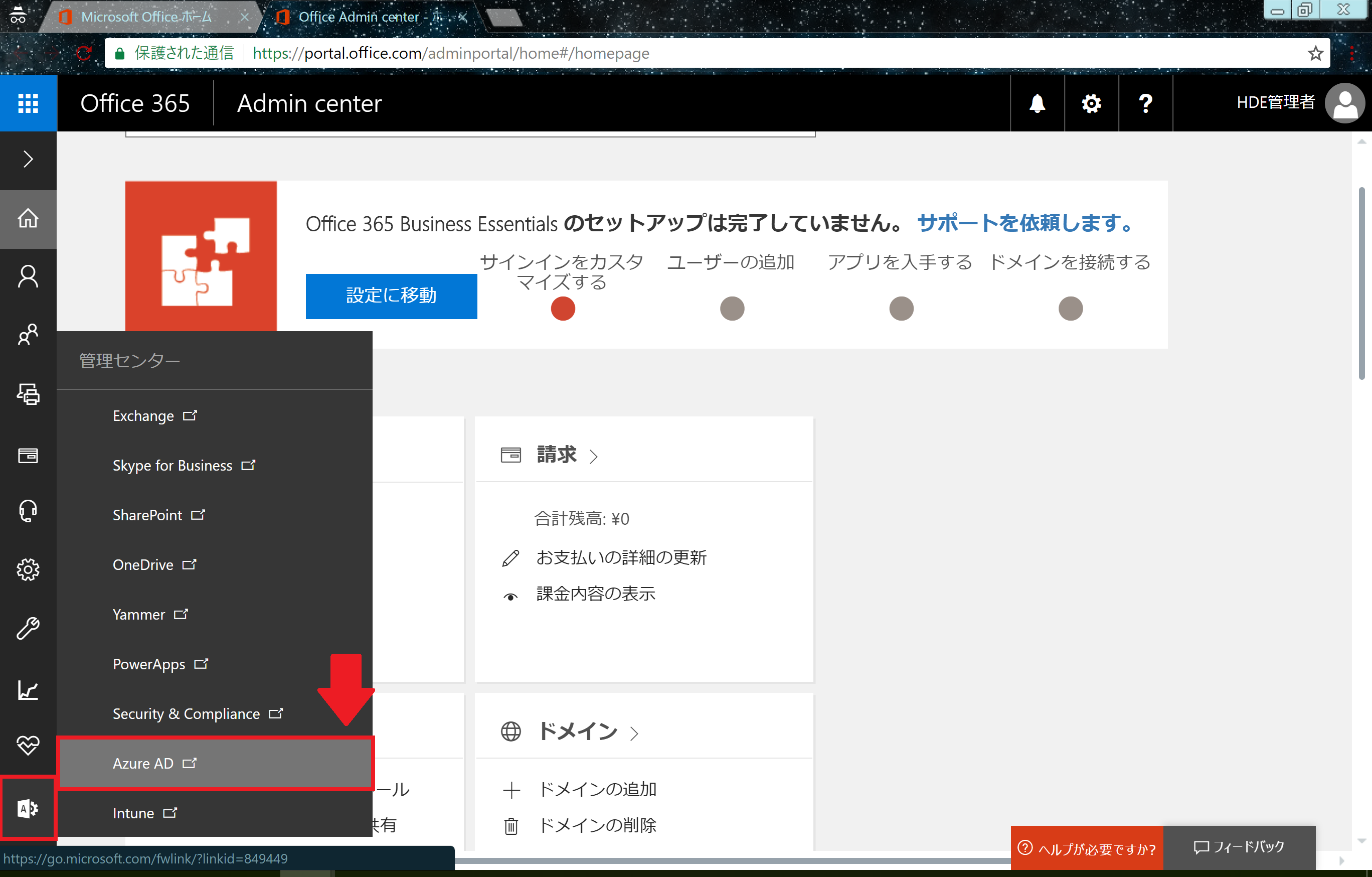Click 課金内容の表示 link
1372x877 pixels.
(596, 594)
